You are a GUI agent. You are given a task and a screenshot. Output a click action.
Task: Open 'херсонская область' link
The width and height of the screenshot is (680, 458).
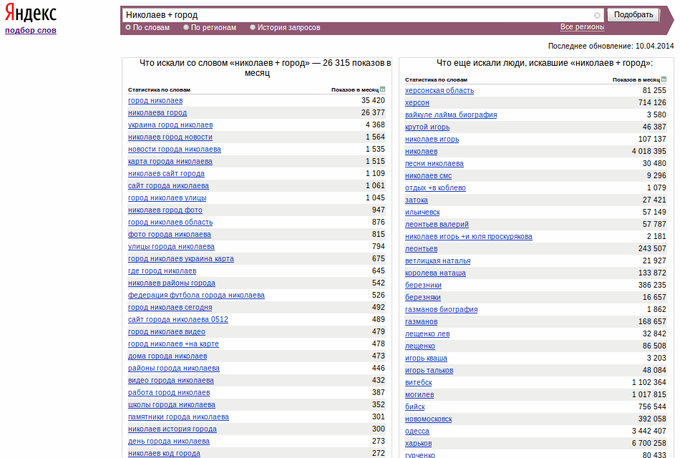point(439,91)
